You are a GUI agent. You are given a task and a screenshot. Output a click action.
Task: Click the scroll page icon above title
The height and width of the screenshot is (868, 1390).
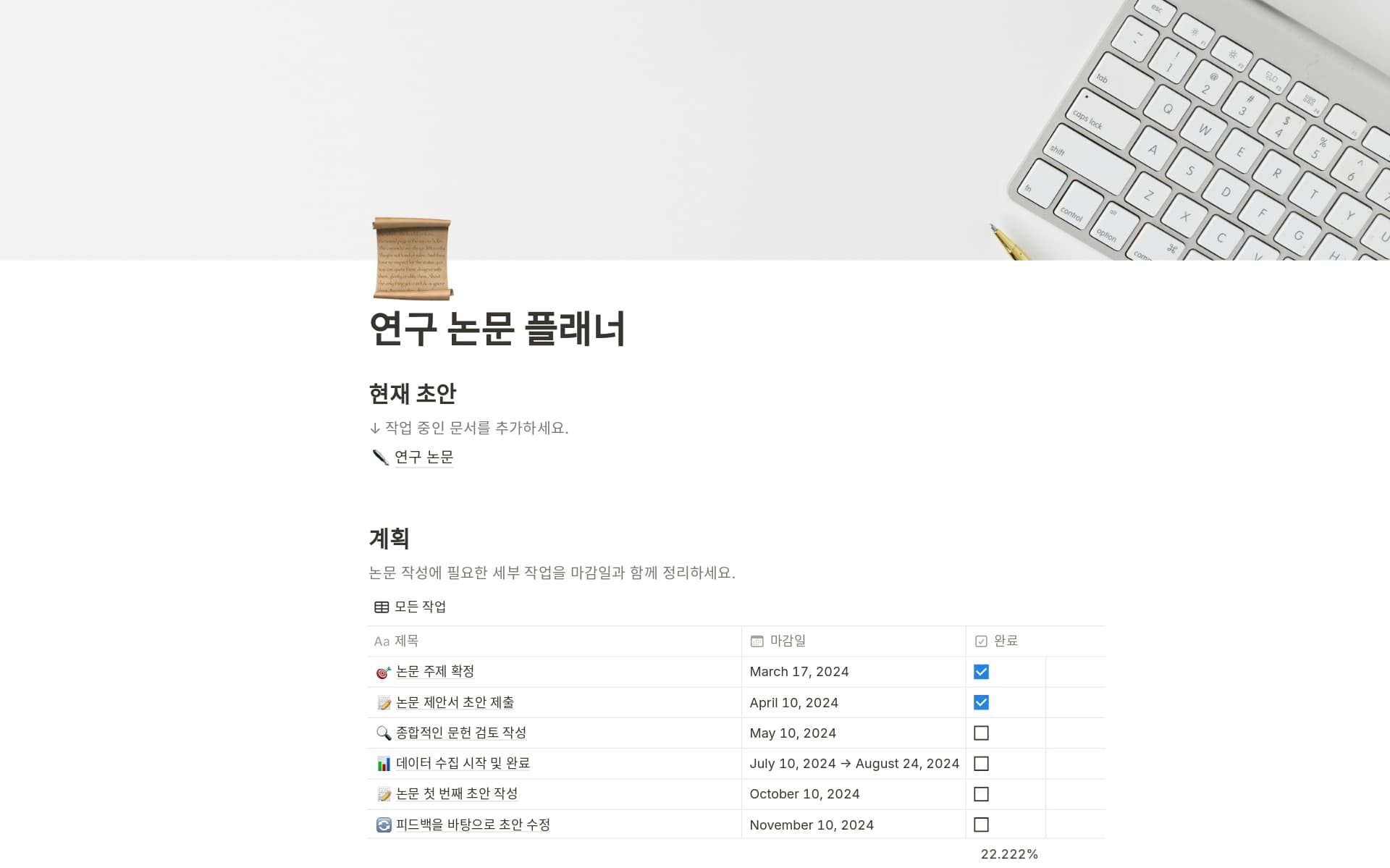tap(412, 258)
